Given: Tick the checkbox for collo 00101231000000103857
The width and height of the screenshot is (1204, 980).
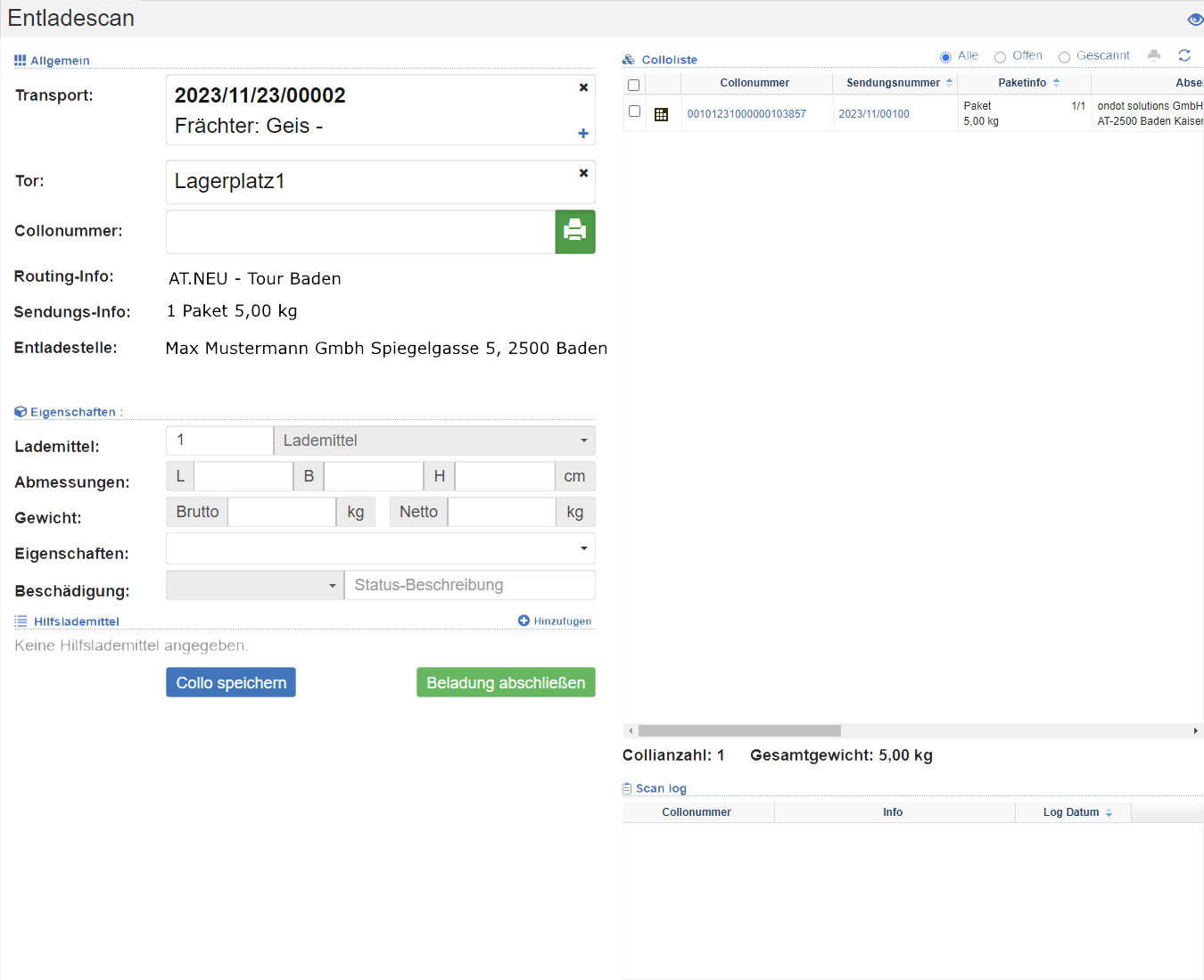Looking at the screenshot, I should click(634, 111).
